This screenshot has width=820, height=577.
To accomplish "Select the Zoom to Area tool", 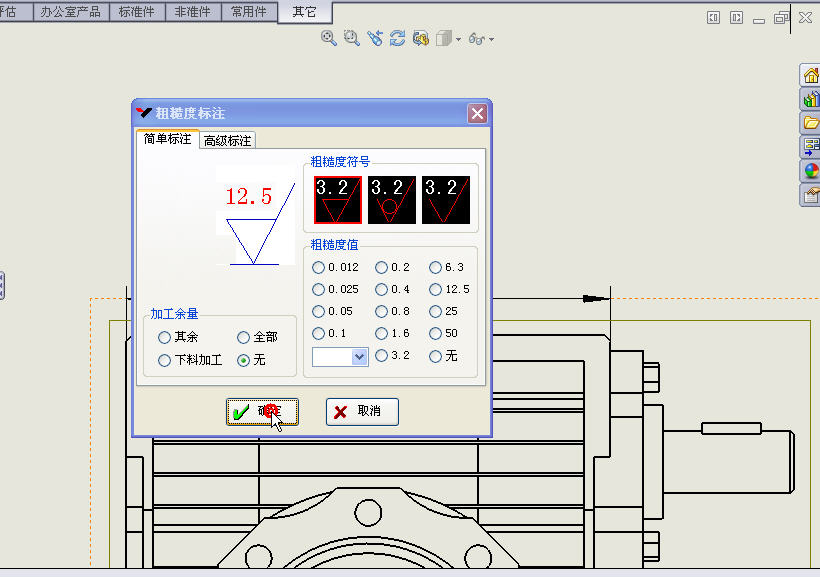I will pyautogui.click(x=351, y=38).
